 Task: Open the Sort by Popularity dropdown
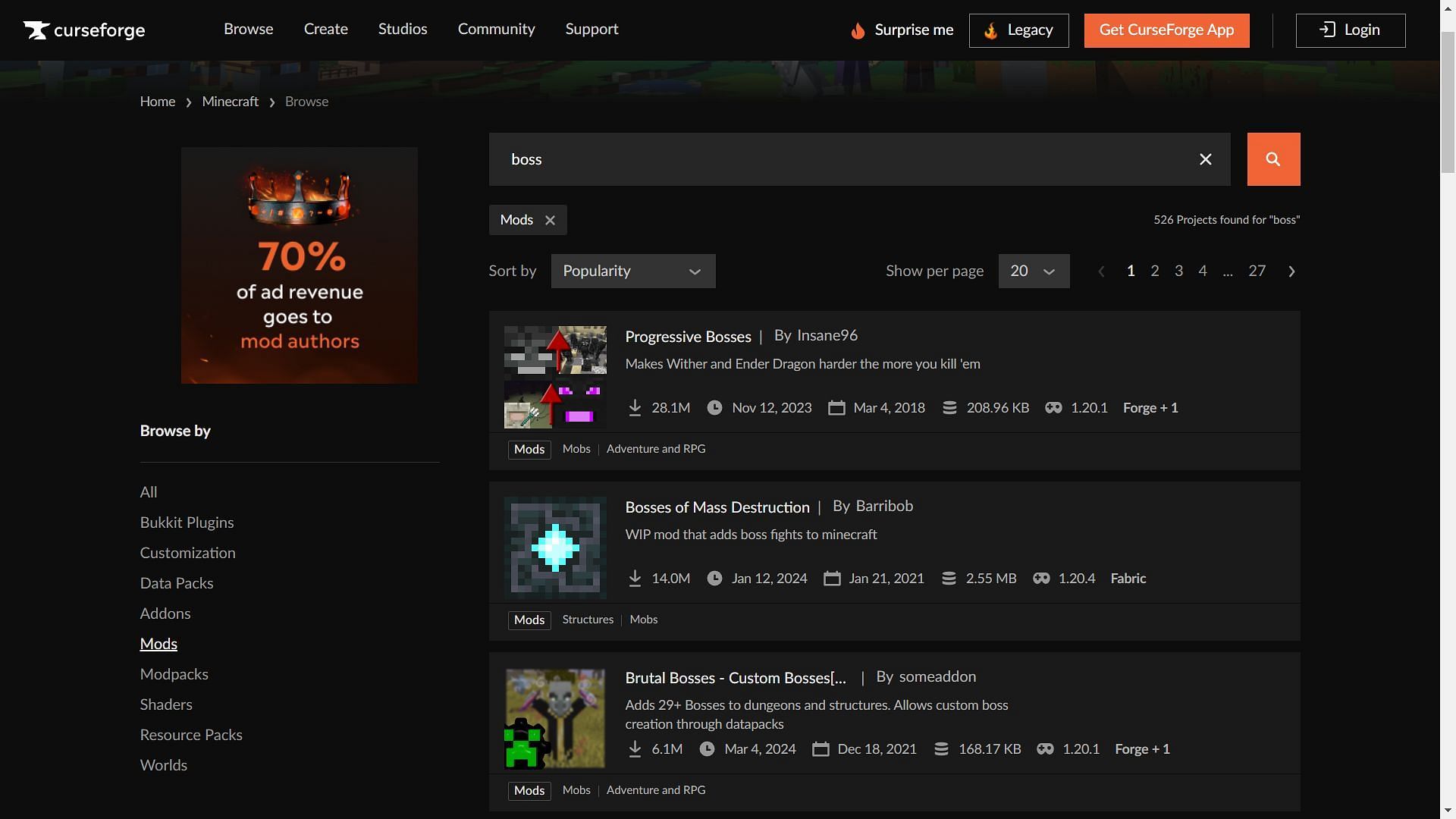(632, 271)
